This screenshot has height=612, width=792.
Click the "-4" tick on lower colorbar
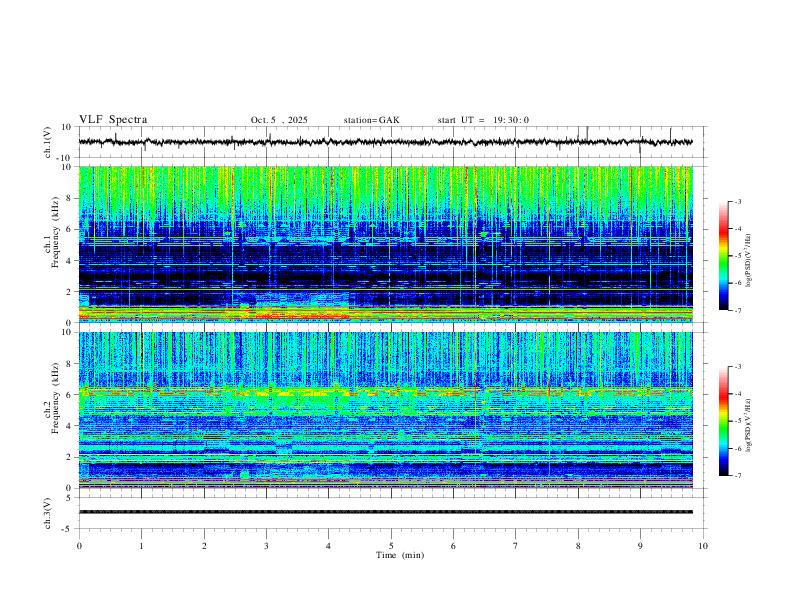click(737, 394)
